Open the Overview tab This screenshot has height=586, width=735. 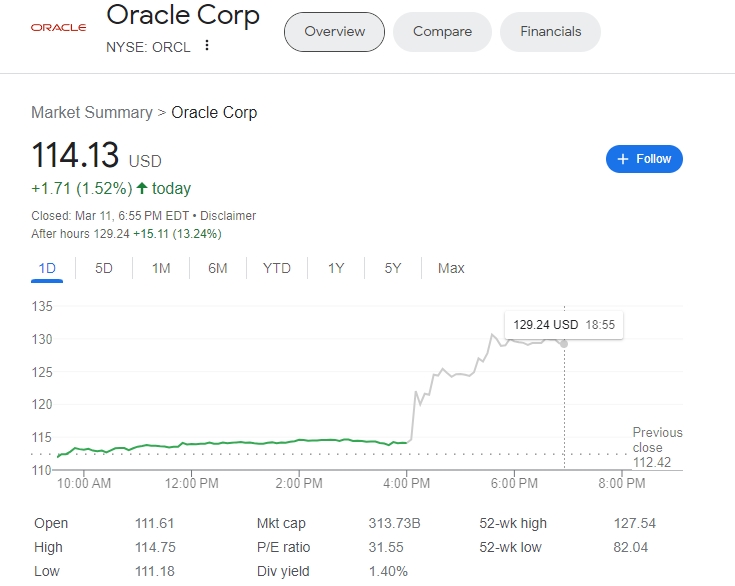pos(334,32)
